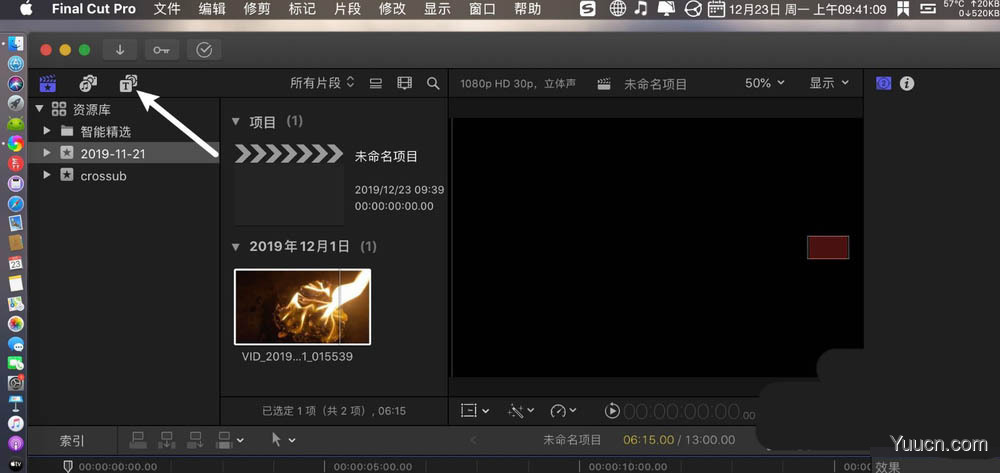Open the 显示 view options dropdown
The height and width of the screenshot is (473, 1000).
(x=829, y=84)
